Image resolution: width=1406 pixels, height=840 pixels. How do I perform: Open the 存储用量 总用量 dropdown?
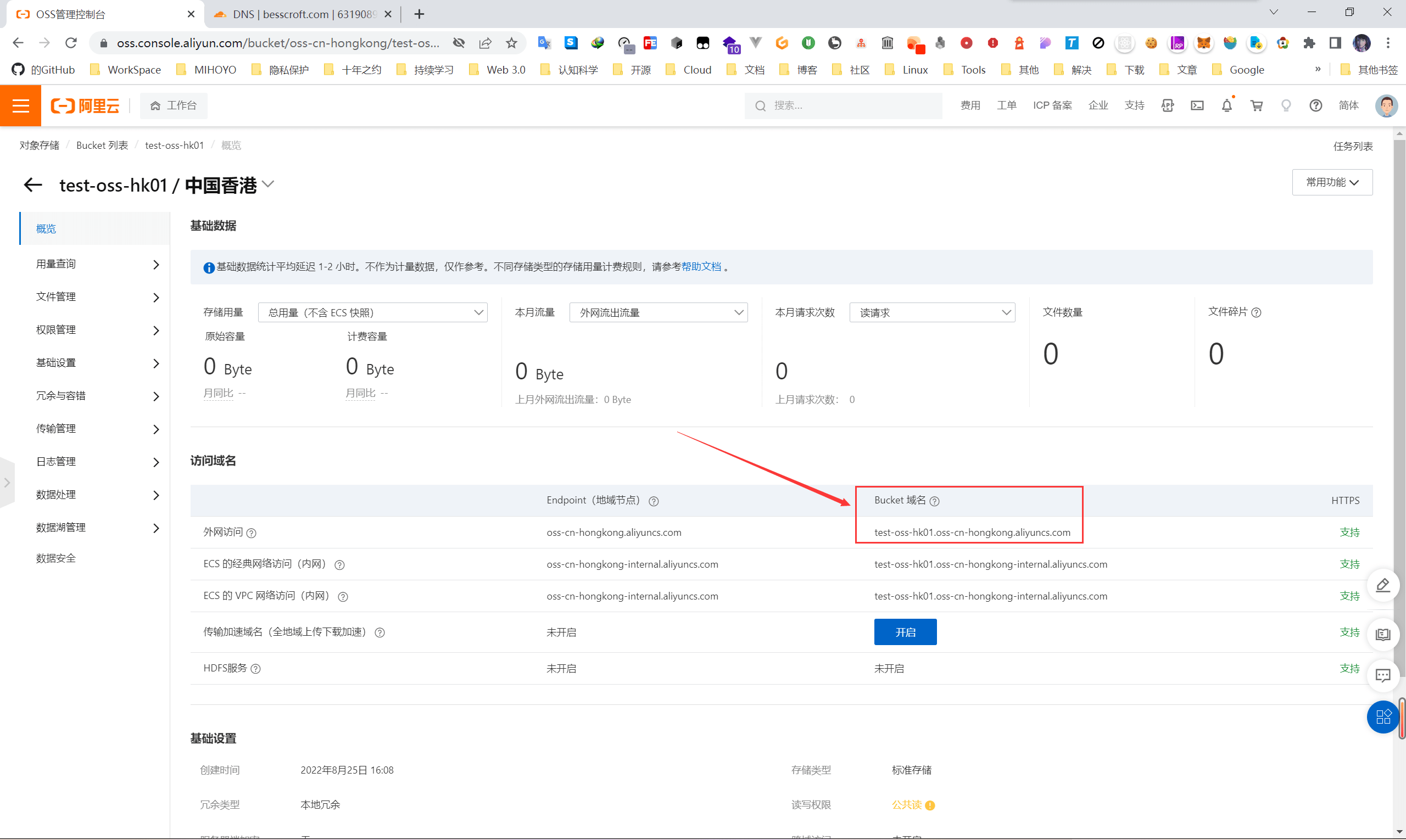click(x=372, y=312)
